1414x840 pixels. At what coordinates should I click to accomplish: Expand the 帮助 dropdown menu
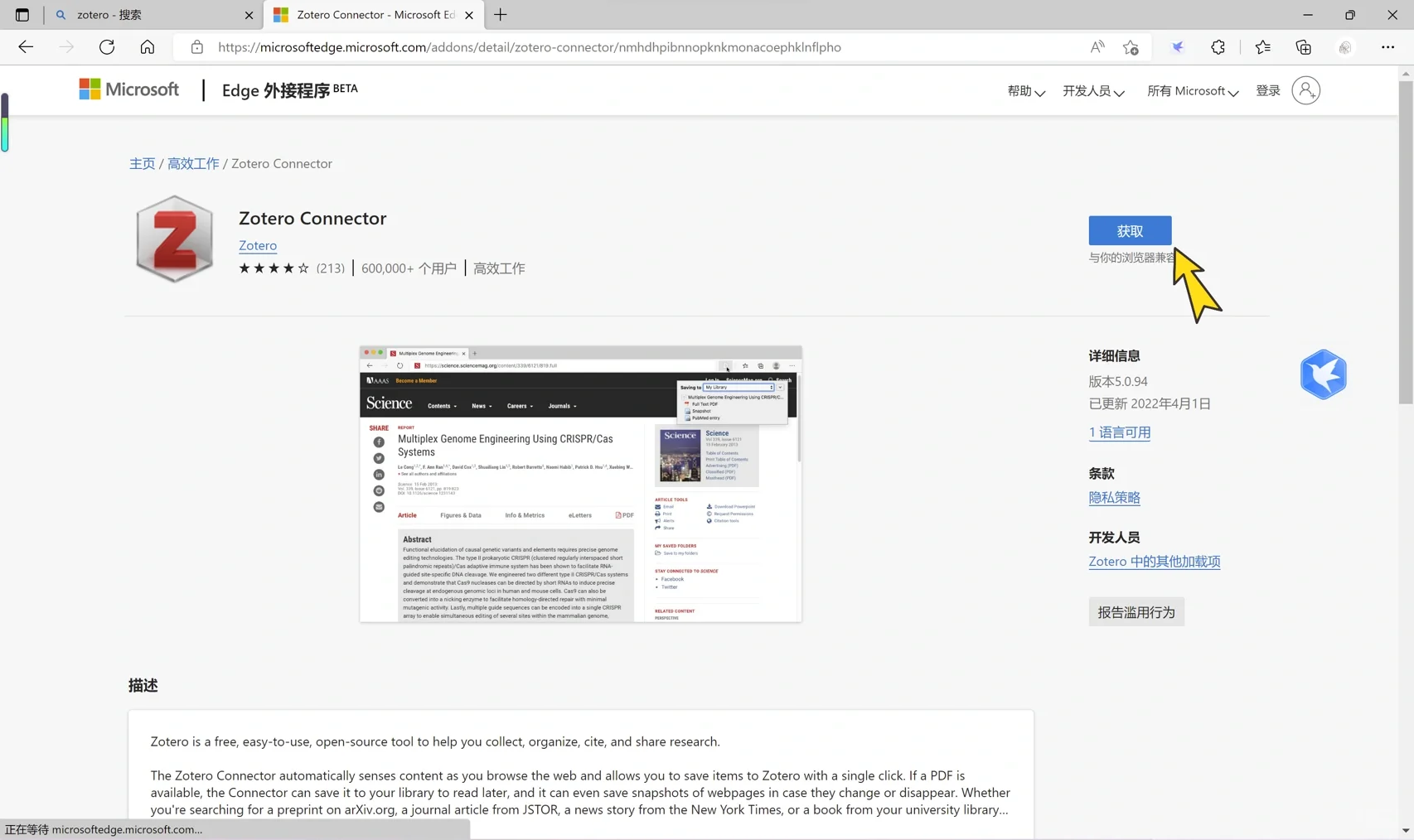(1026, 91)
